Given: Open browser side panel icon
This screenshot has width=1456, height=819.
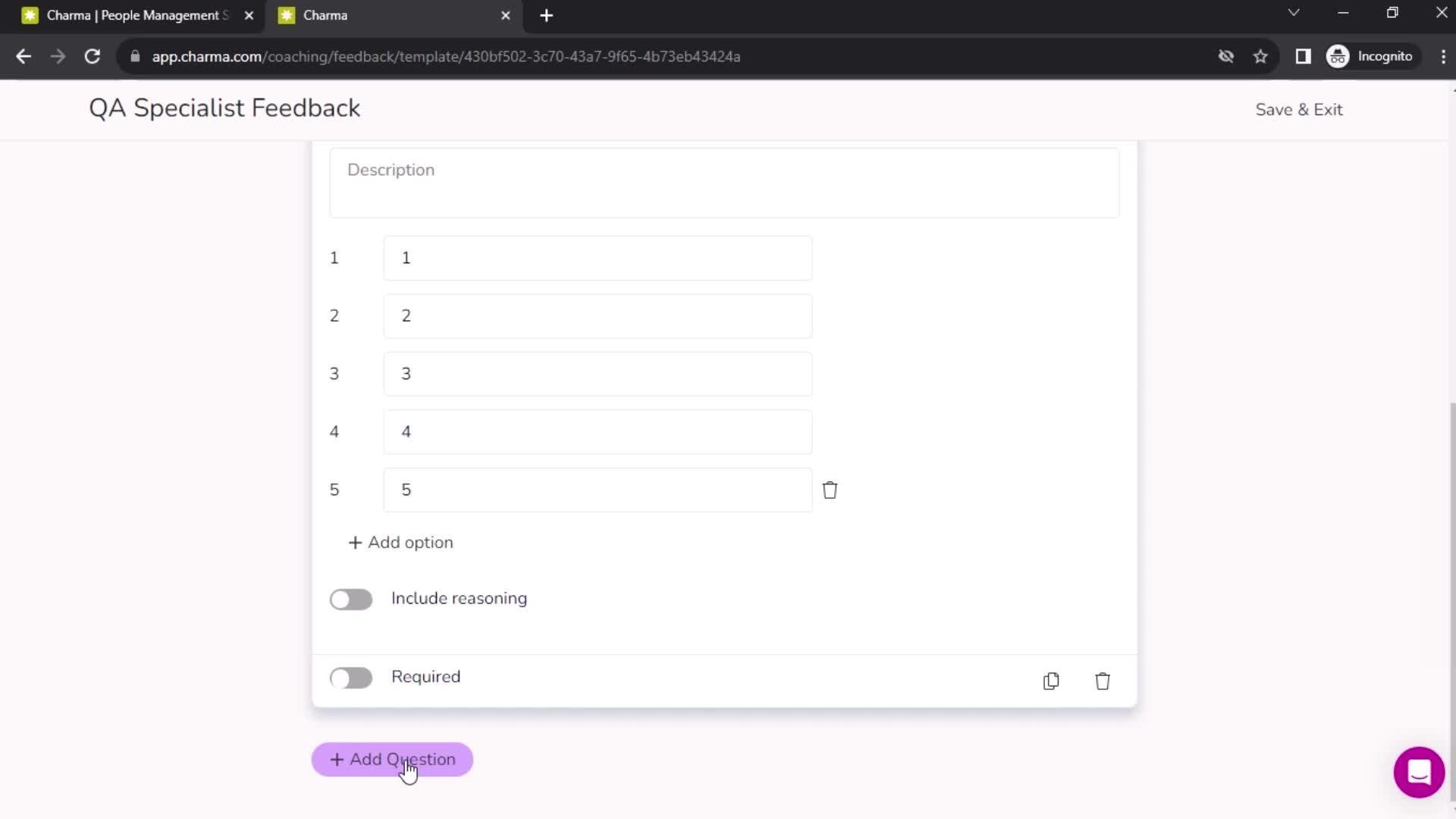Looking at the screenshot, I should [x=1303, y=56].
